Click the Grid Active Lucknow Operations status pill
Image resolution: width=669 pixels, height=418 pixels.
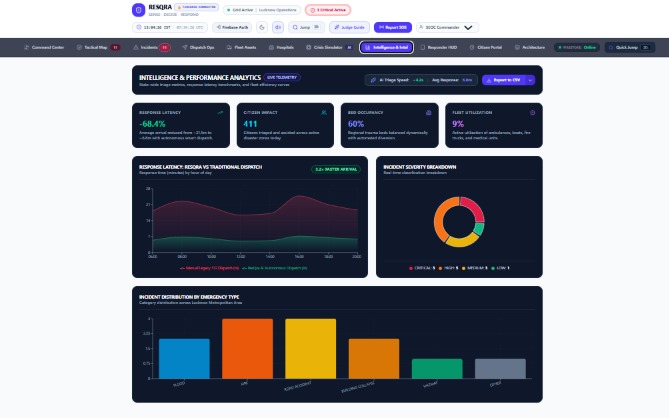(x=262, y=10)
